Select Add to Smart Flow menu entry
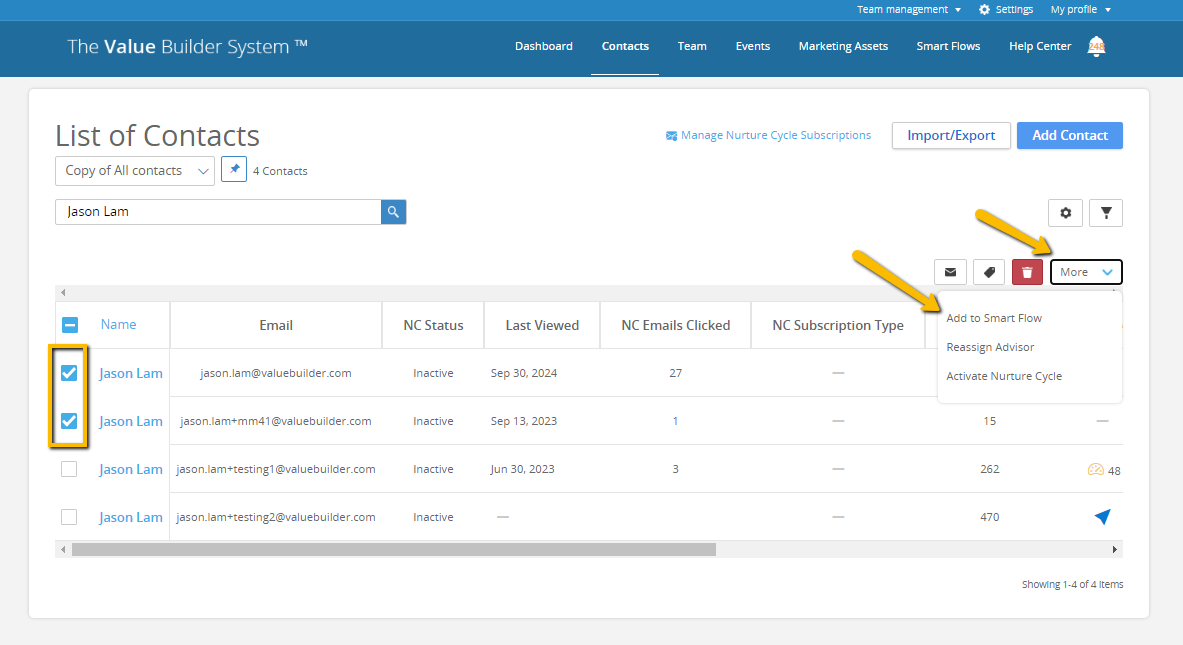This screenshot has height=645, width=1183. click(993, 317)
